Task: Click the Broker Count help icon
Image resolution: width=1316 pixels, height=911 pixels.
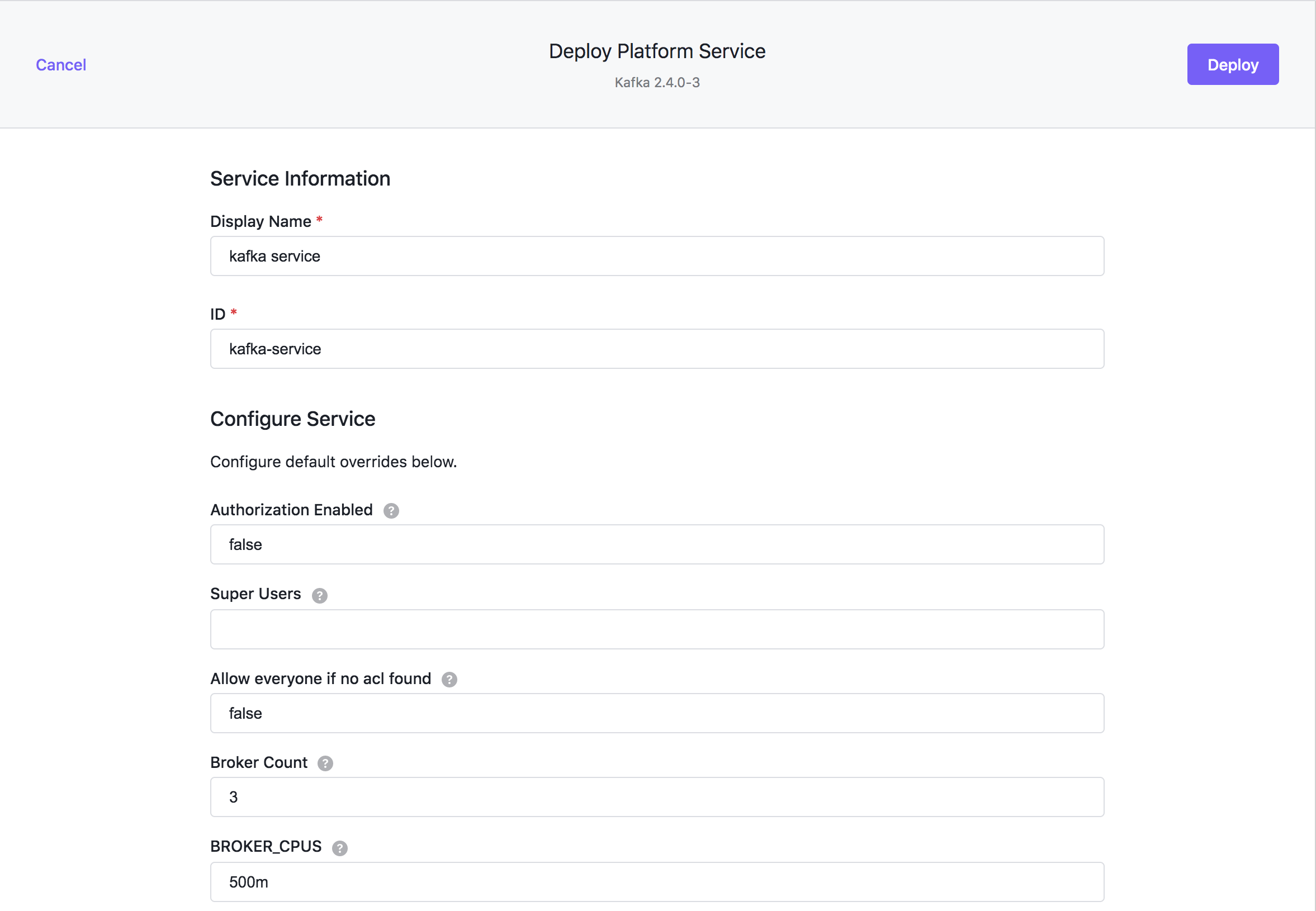Action: (x=325, y=763)
